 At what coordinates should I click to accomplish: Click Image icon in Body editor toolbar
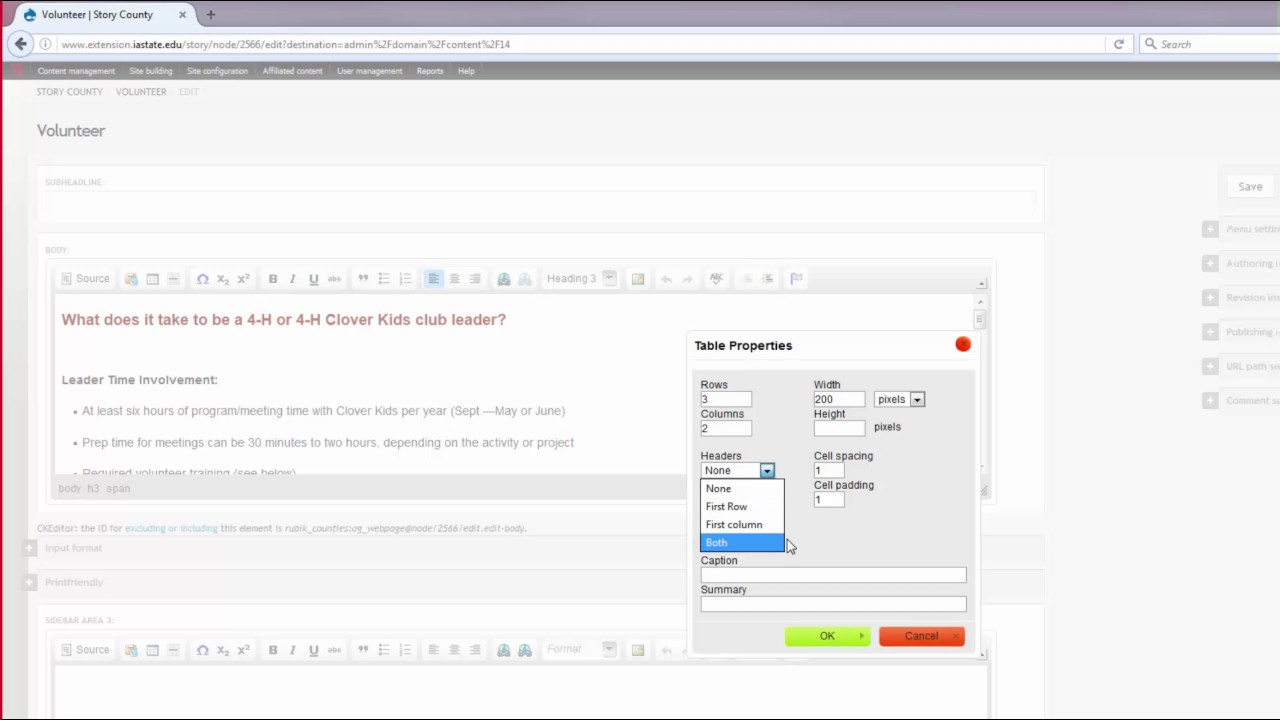point(638,279)
